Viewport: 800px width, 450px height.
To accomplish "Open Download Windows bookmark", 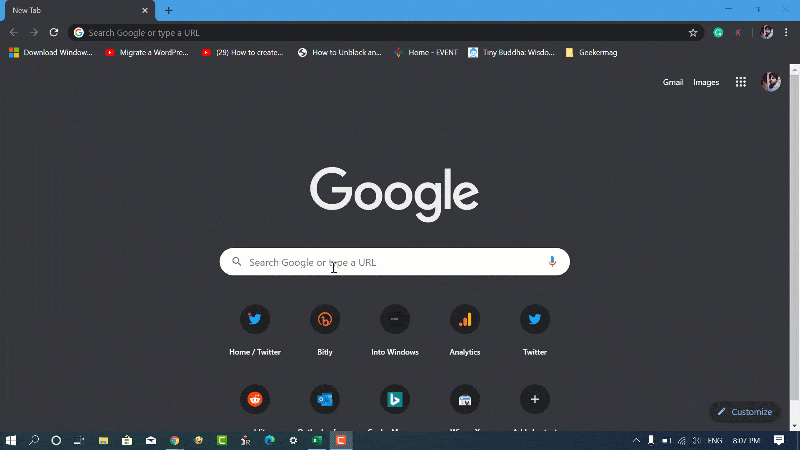I will click(51, 53).
